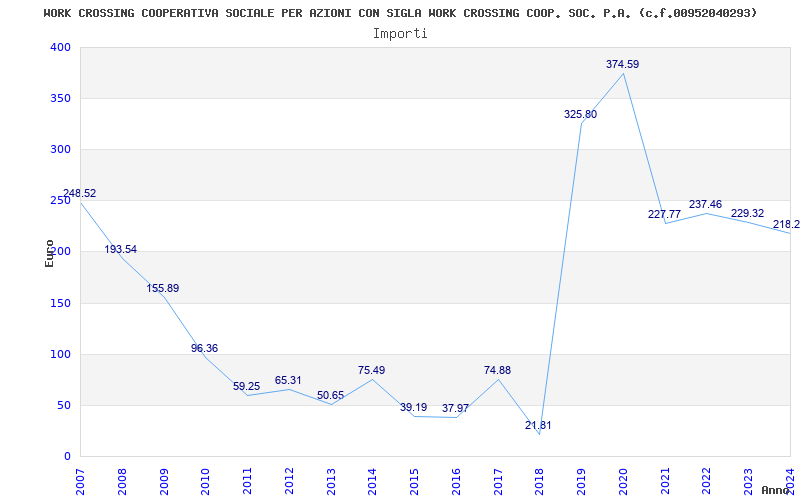The width and height of the screenshot is (800, 500).
Task: Click the 150 y-axis tick label
Action: point(60,303)
